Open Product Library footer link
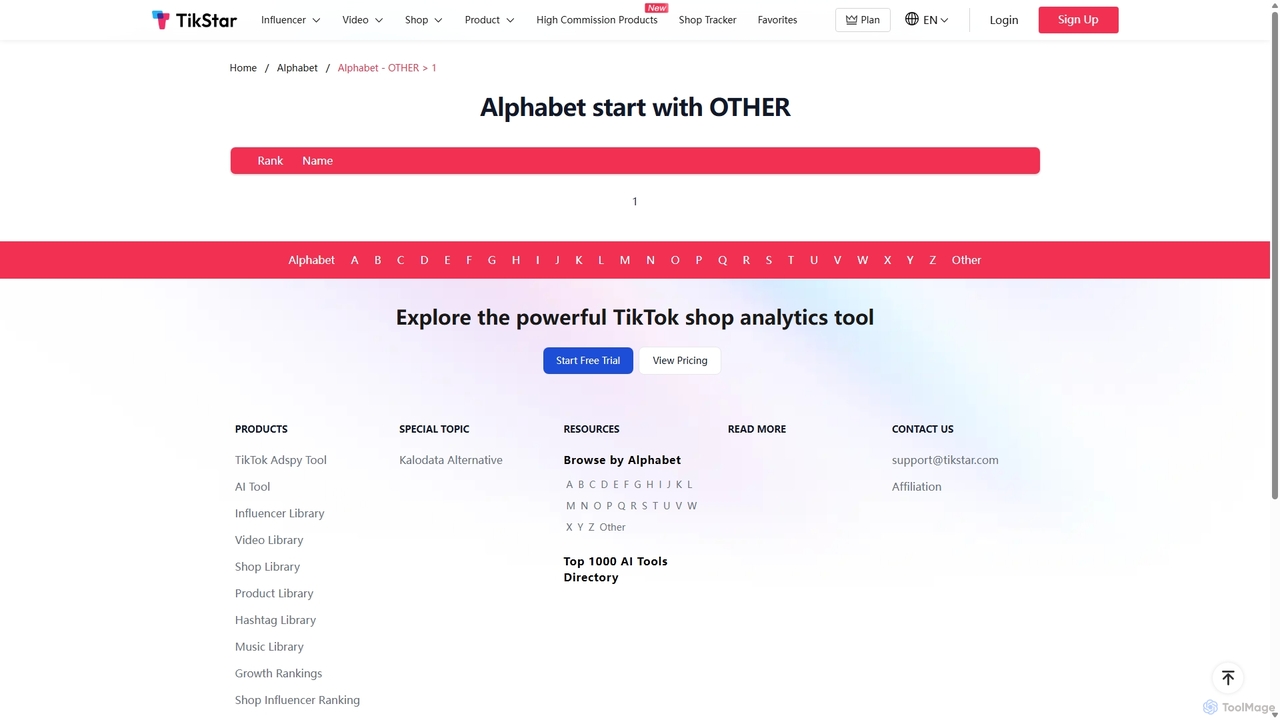This screenshot has width=1280, height=720. pos(274,593)
